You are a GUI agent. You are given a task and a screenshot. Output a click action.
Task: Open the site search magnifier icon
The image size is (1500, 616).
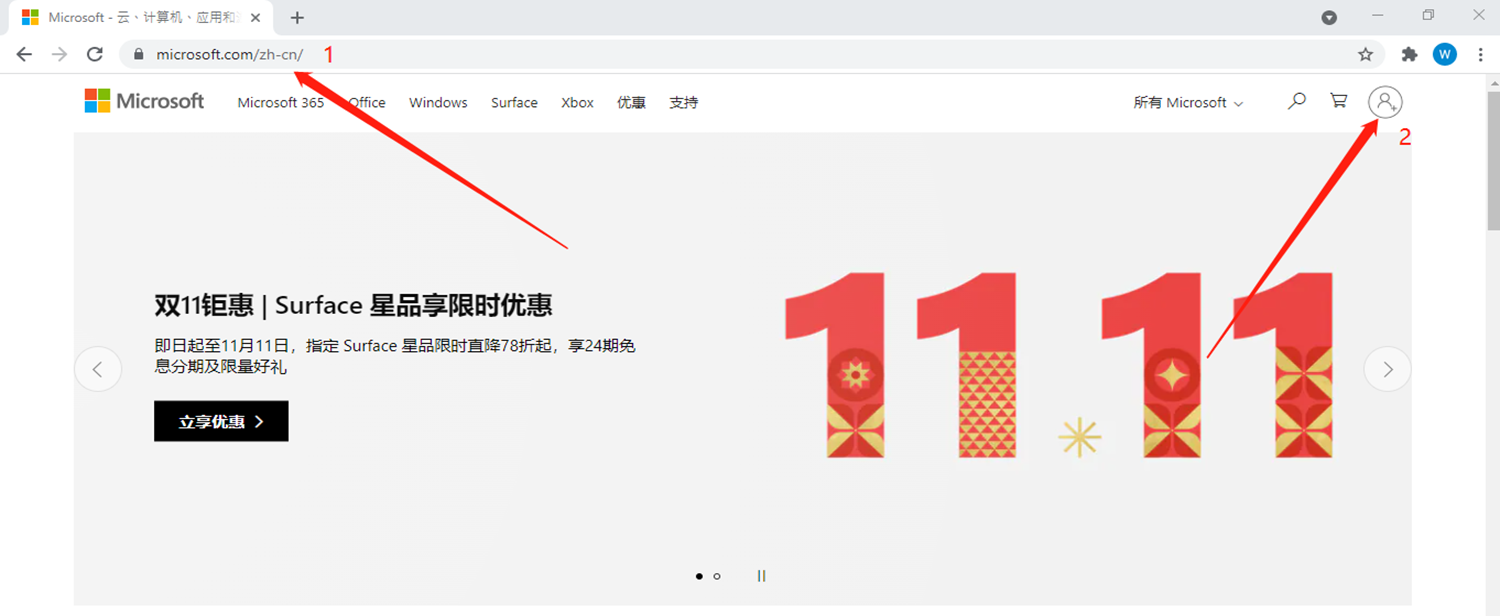(x=1297, y=101)
